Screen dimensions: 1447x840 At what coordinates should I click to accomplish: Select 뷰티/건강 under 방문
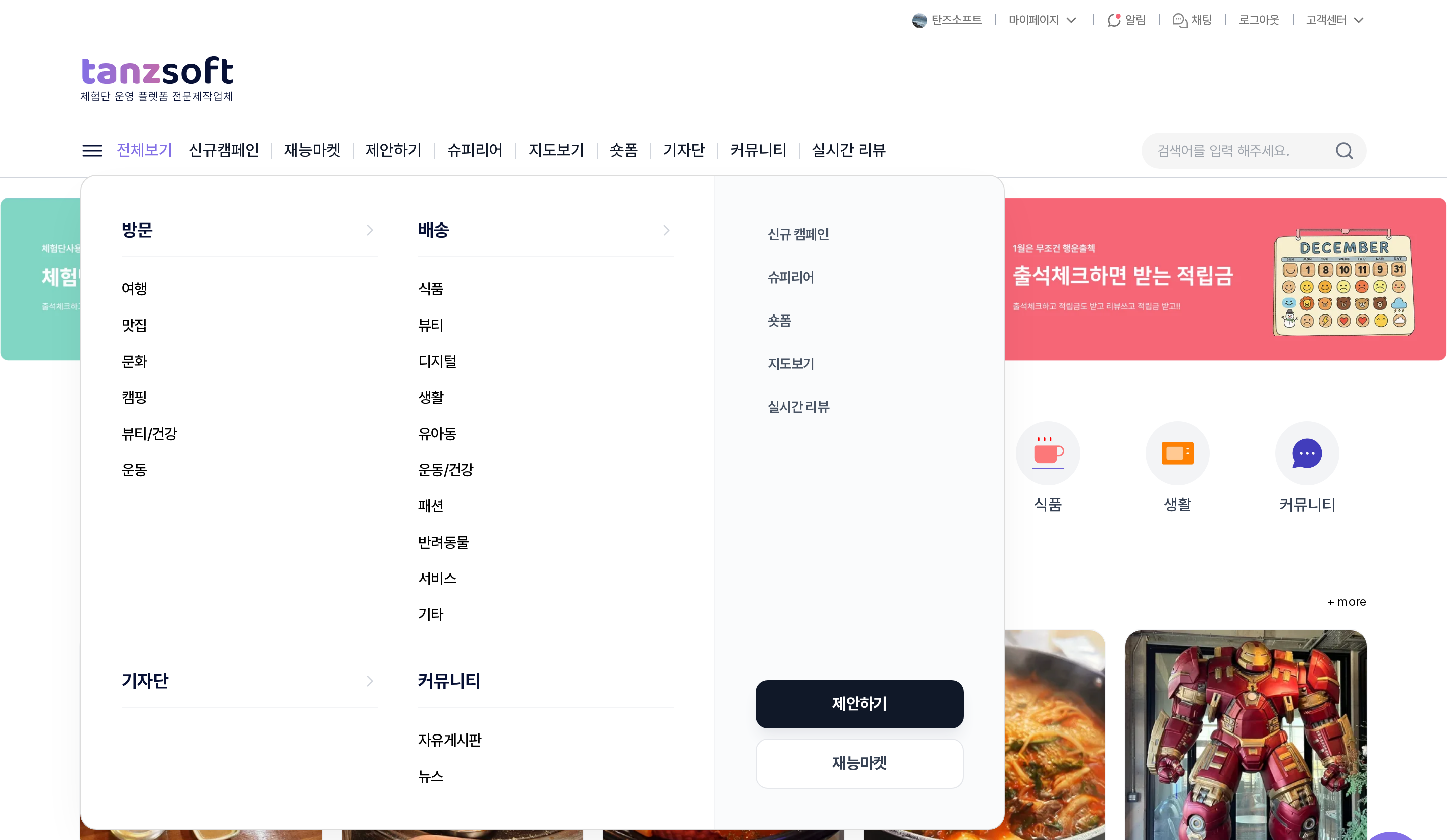(149, 434)
